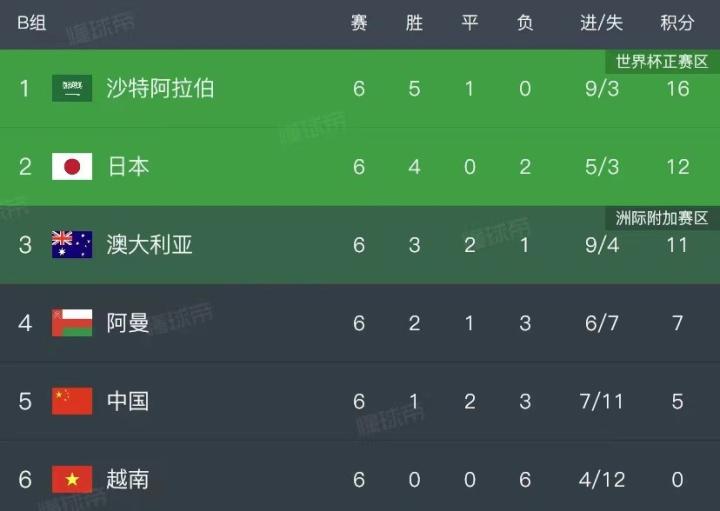Click the Saudi Arabia flag icon

click(72, 88)
